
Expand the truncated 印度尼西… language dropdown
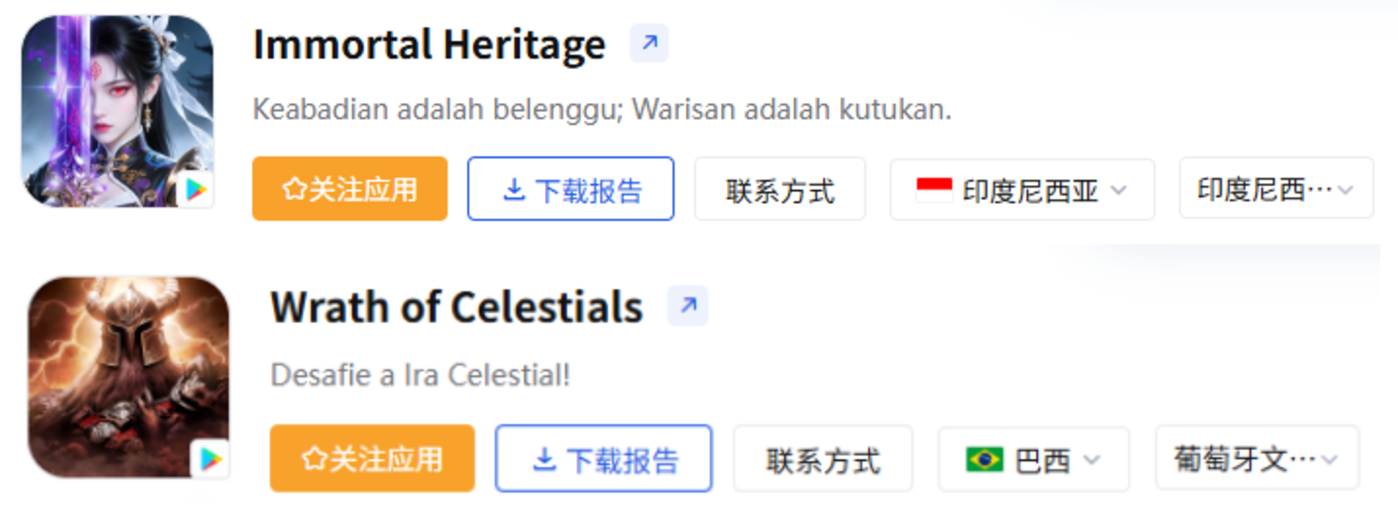[1276, 189]
